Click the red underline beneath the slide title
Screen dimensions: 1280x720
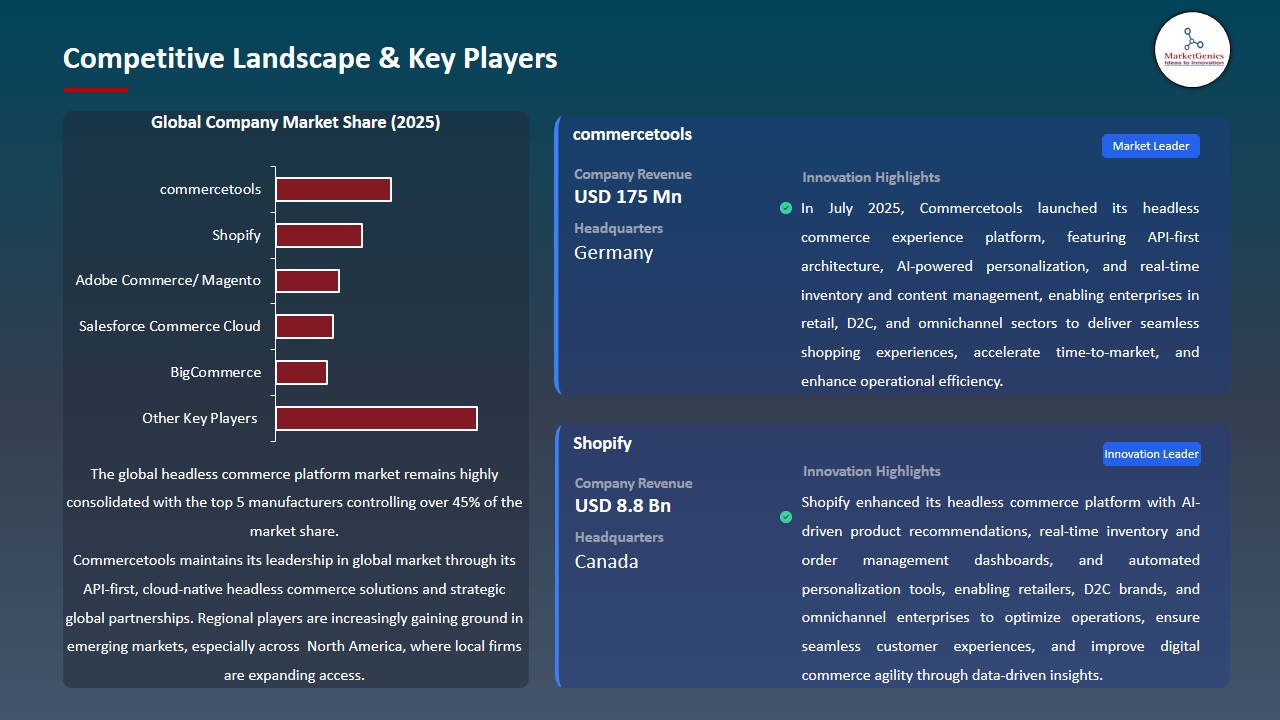95,88
